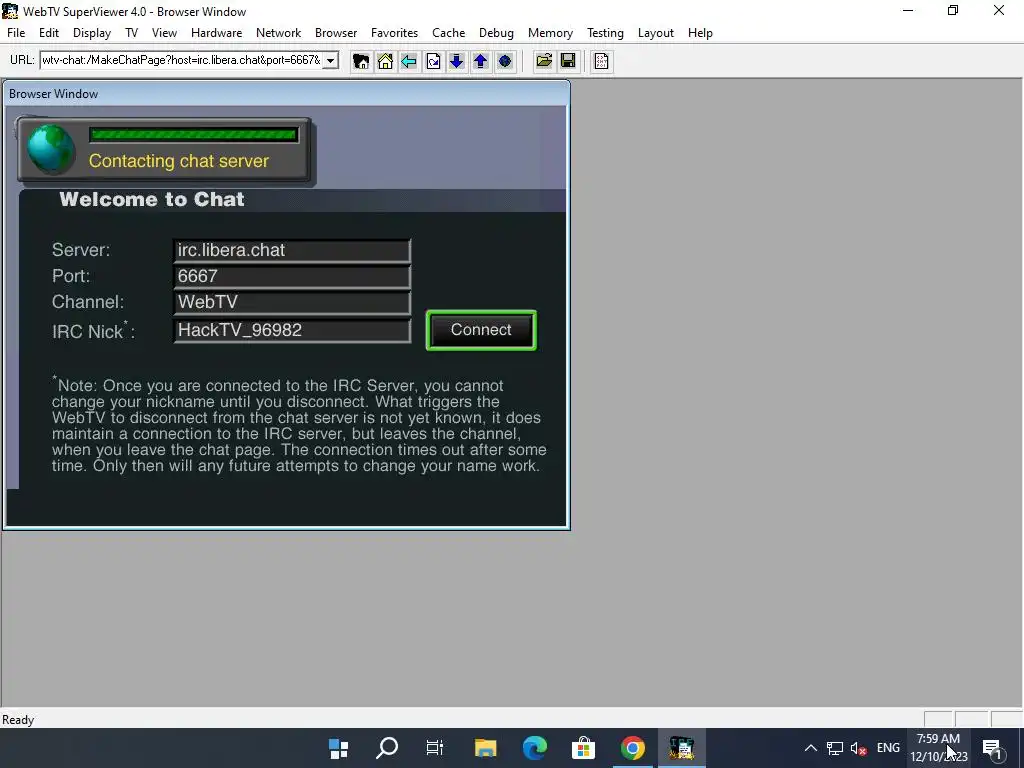Show hidden system tray icons chevron
Screen dimensions: 1024x768
(810, 748)
